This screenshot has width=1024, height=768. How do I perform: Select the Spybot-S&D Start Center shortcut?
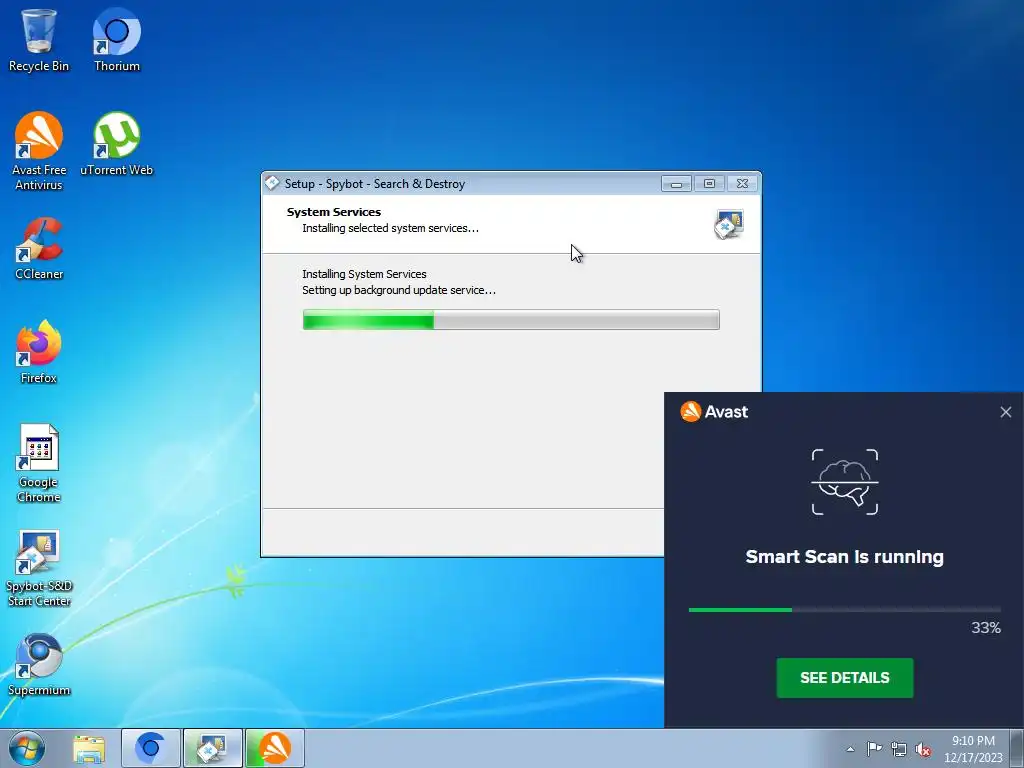pos(39,568)
